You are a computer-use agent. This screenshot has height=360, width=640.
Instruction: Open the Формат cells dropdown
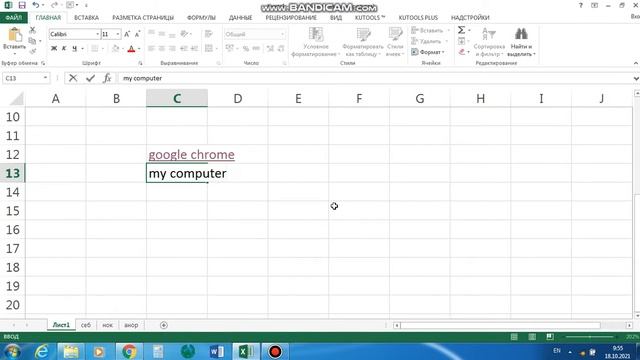428,52
